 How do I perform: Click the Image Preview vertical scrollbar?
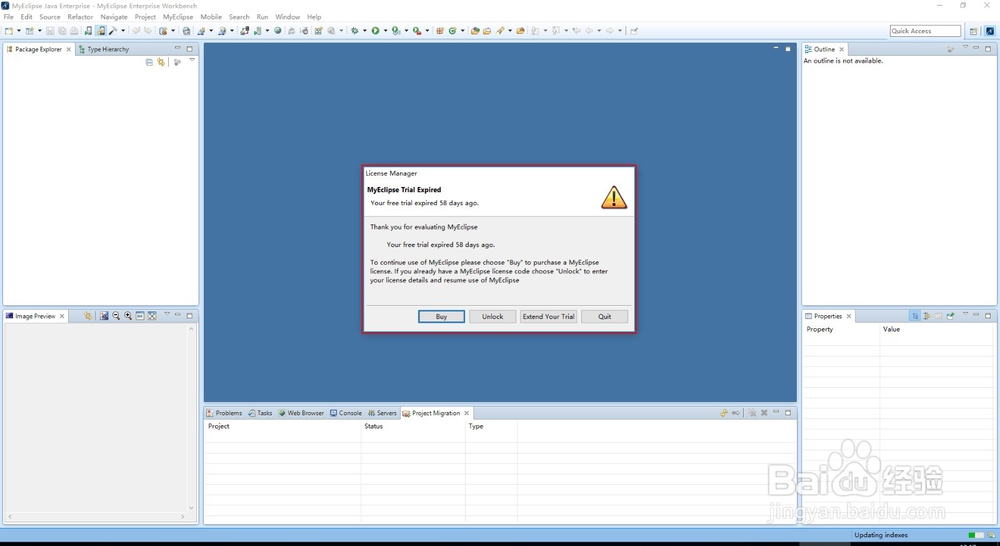tap(191, 418)
